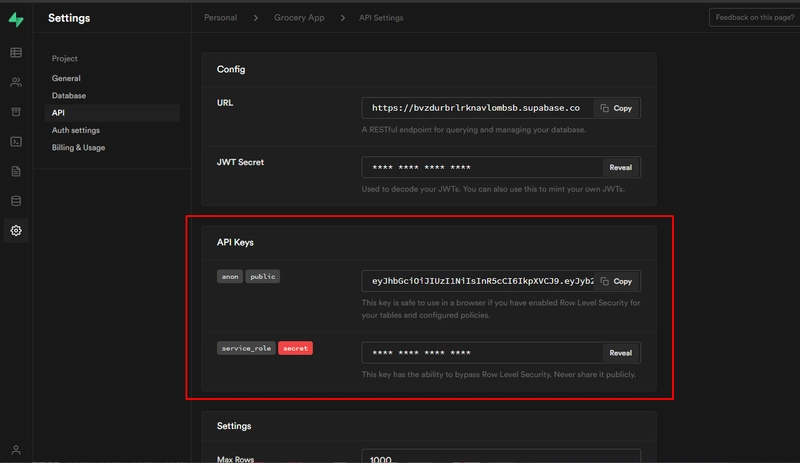The width and height of the screenshot is (800, 463).
Task: Open Database settings in sidebar
Action: (68, 95)
